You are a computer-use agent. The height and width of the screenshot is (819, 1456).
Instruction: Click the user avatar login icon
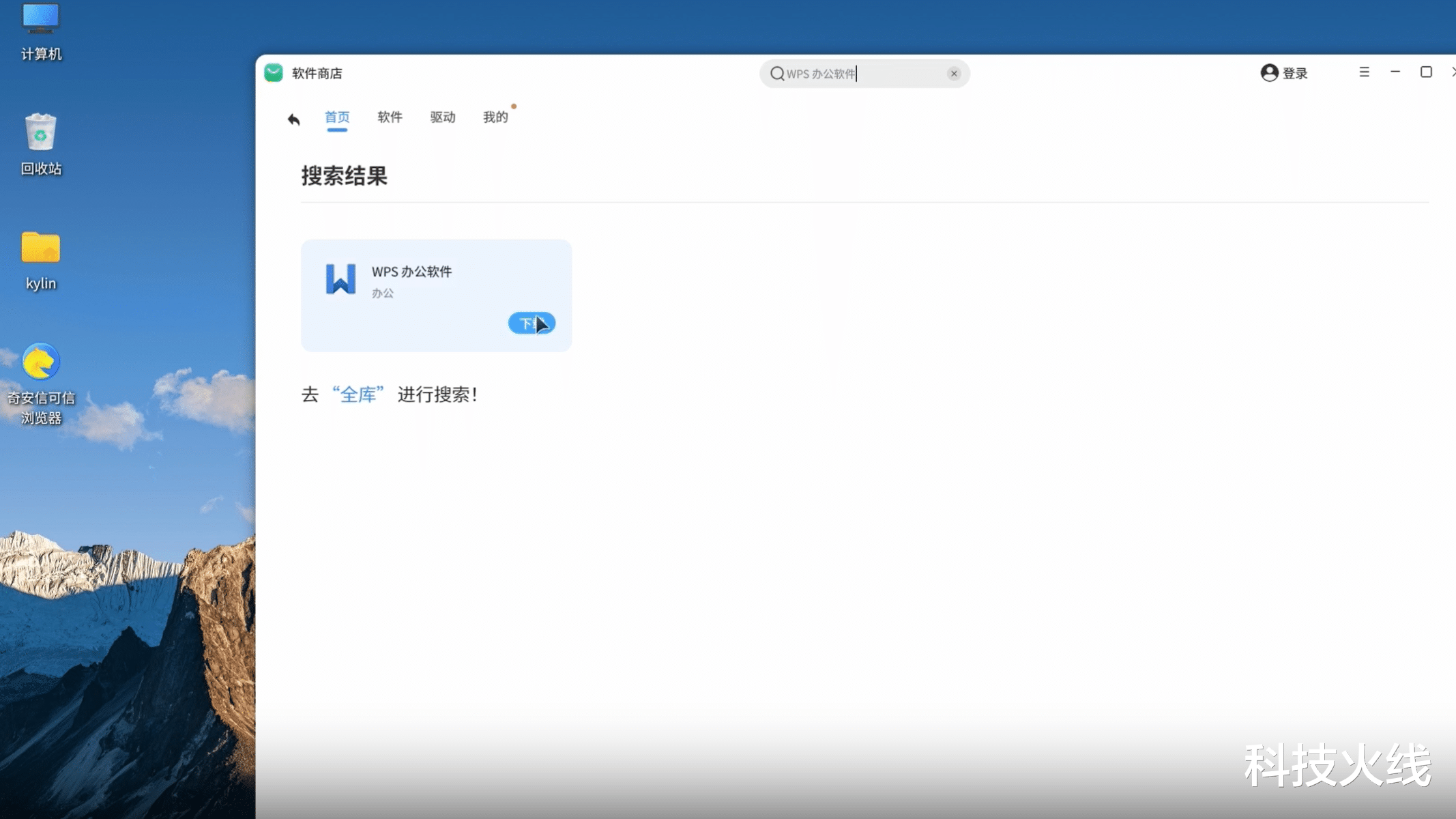pyautogui.click(x=1269, y=73)
